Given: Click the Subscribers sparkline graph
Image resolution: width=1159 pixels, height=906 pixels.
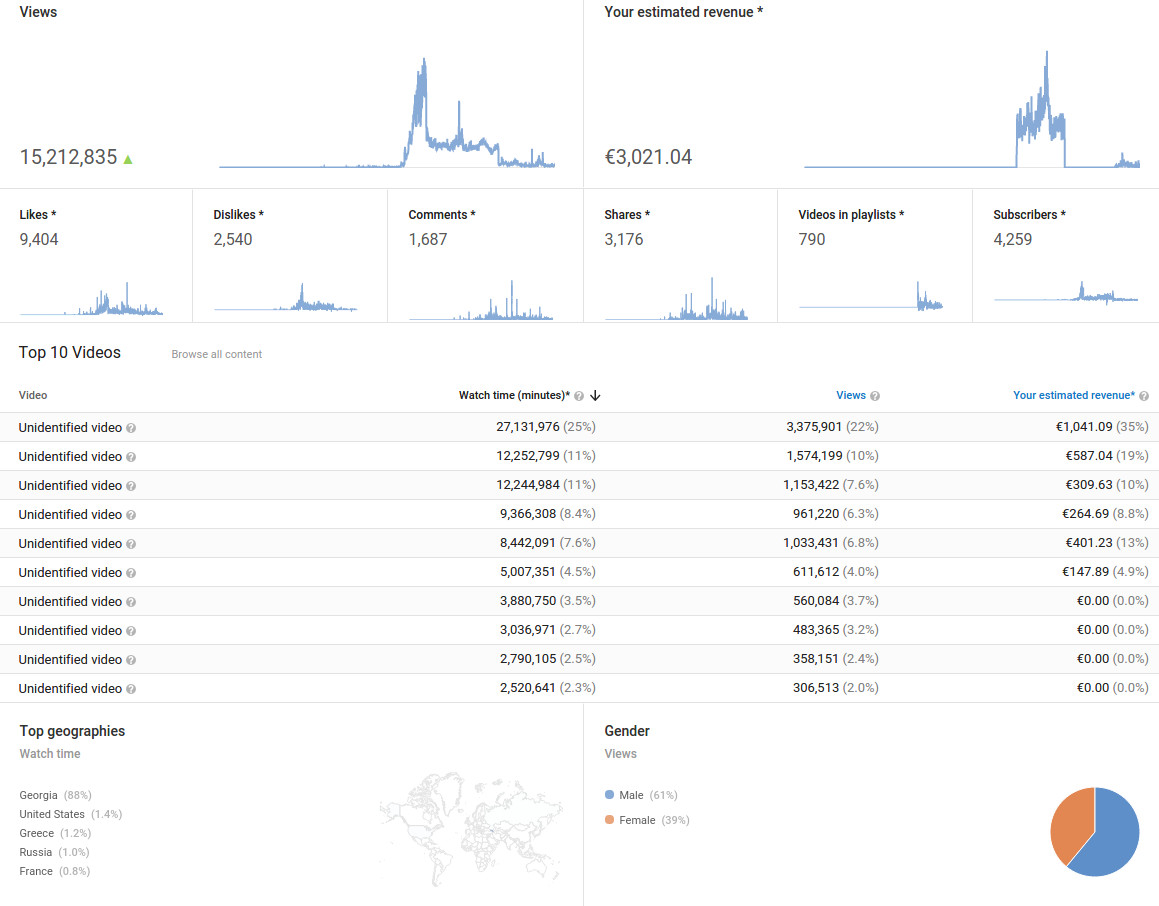Looking at the screenshot, I should point(1066,293).
